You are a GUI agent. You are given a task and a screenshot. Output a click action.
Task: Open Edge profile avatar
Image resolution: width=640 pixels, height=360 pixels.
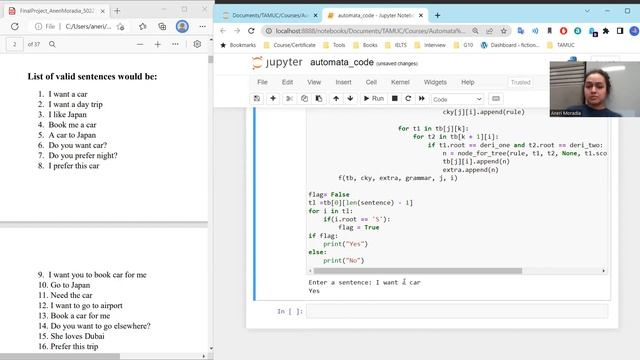click(x=182, y=27)
